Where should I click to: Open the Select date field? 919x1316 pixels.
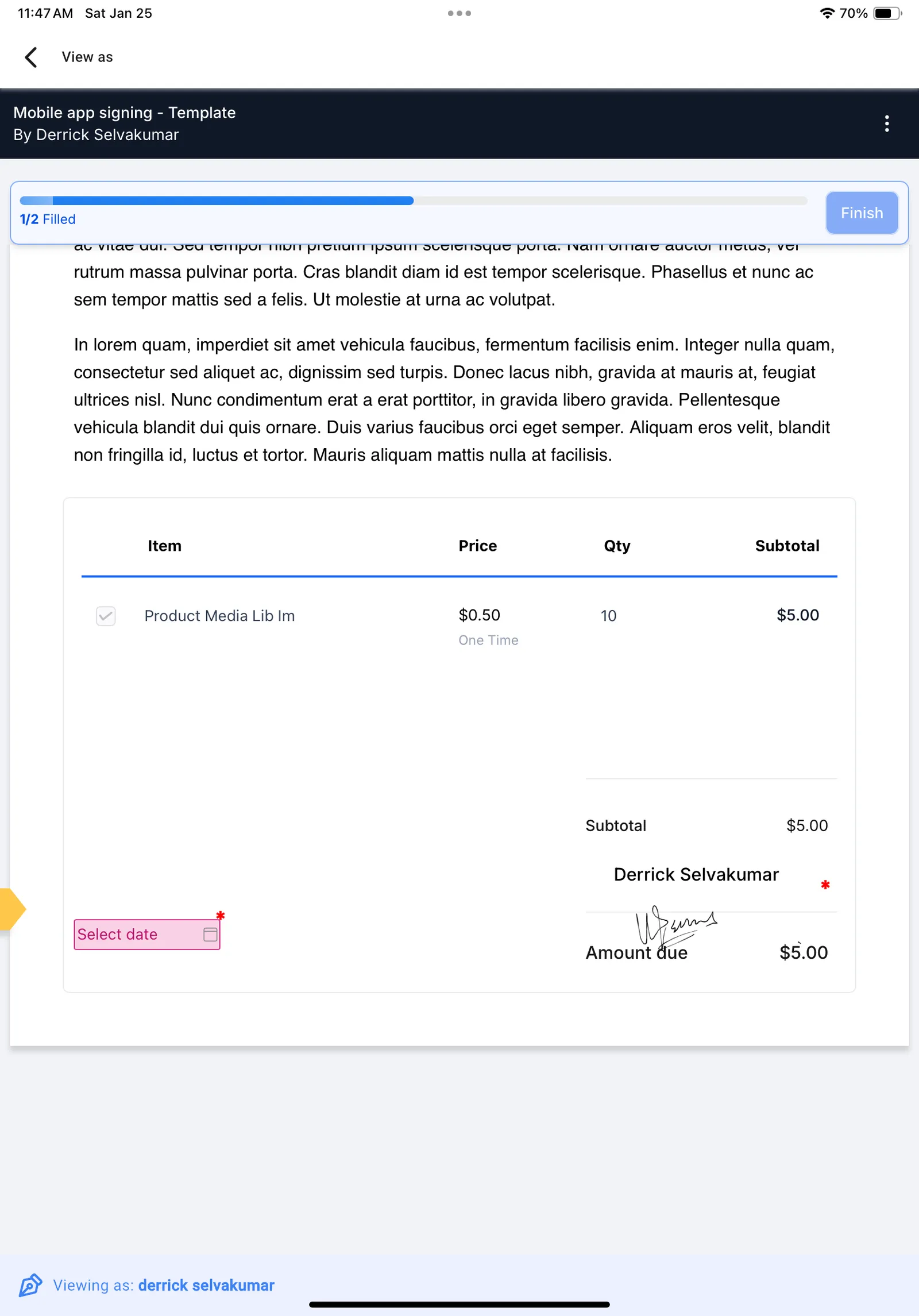[x=147, y=934]
